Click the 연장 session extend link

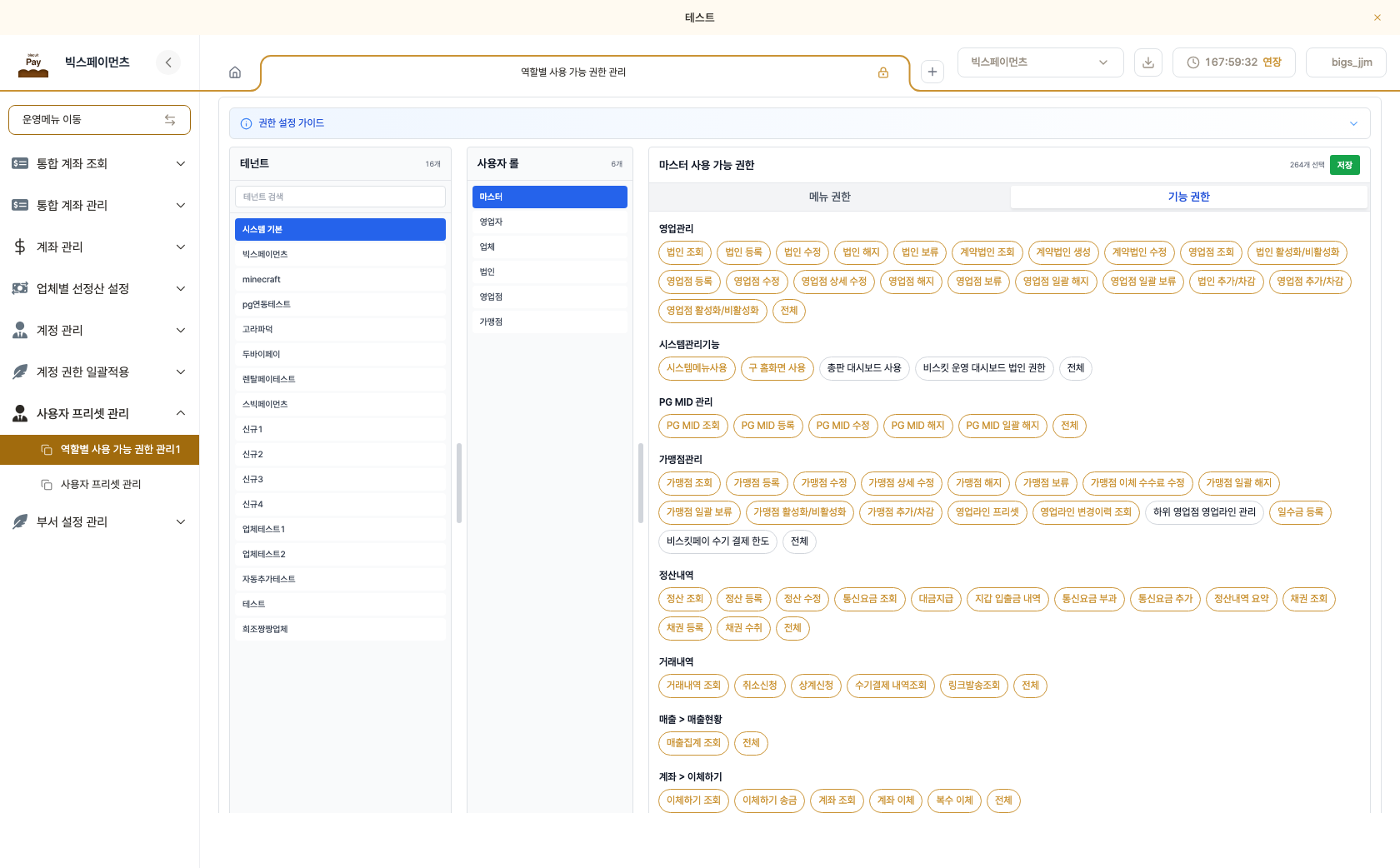pos(1272,62)
